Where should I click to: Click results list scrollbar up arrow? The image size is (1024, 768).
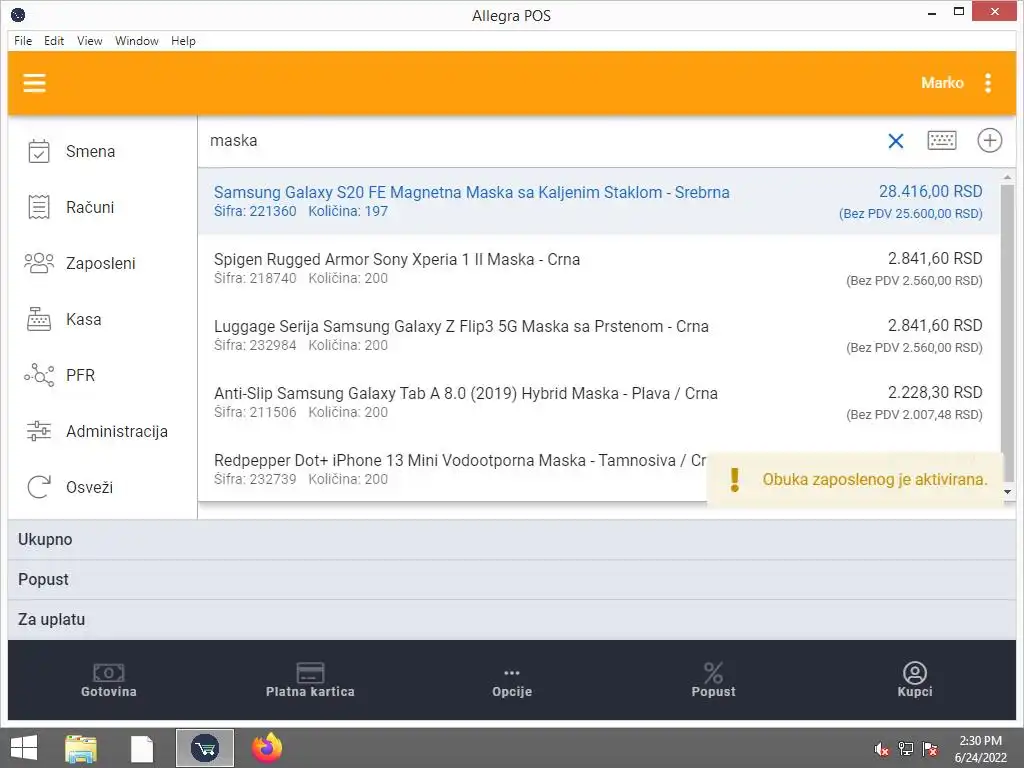(1008, 176)
